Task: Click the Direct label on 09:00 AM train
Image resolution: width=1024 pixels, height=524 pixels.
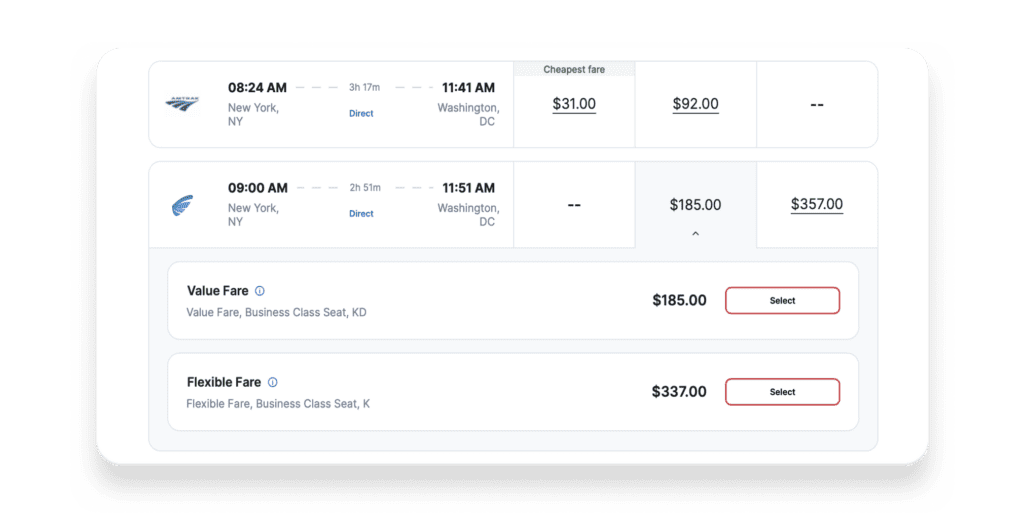Action: point(361,214)
